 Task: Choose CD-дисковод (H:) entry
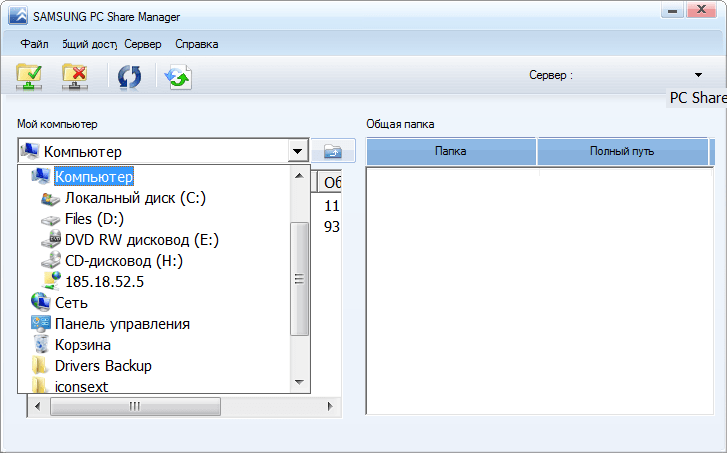pos(124,261)
